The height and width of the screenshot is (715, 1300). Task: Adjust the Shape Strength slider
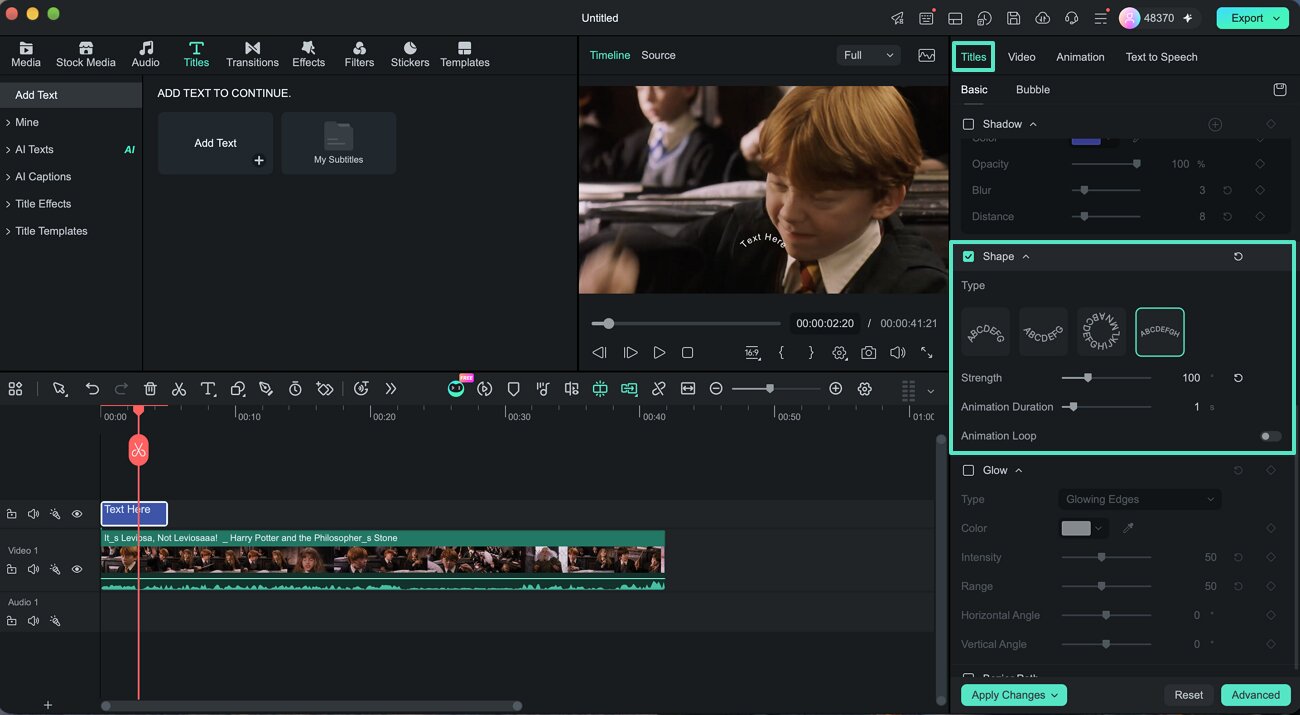click(x=1106, y=378)
